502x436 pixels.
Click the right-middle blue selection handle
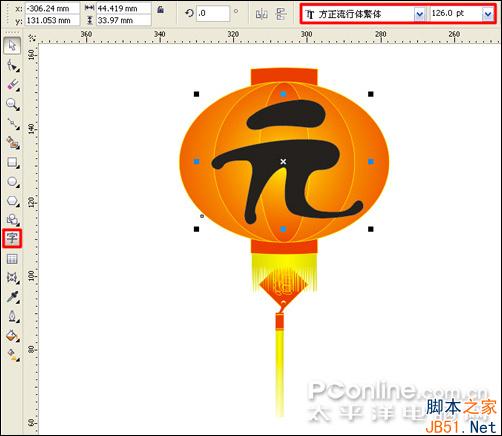point(371,162)
